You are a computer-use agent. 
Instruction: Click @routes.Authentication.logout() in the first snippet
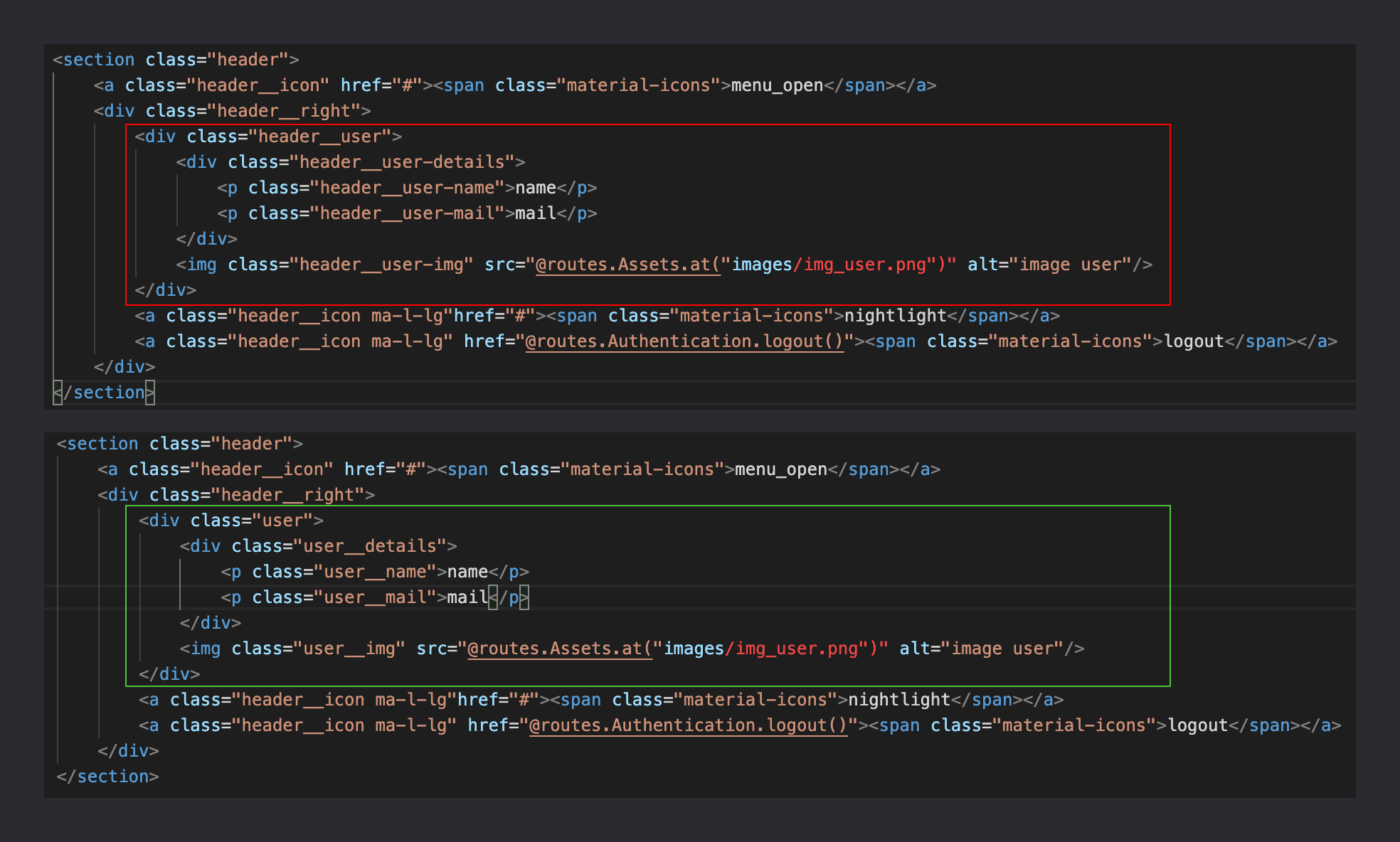[684, 341]
